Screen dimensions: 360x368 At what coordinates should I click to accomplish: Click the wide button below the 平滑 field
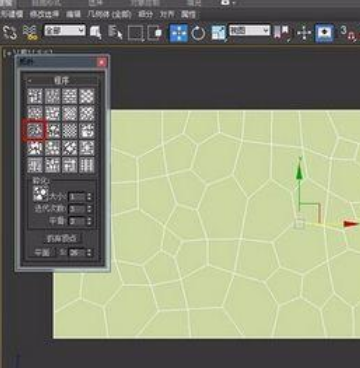[x=62, y=238]
